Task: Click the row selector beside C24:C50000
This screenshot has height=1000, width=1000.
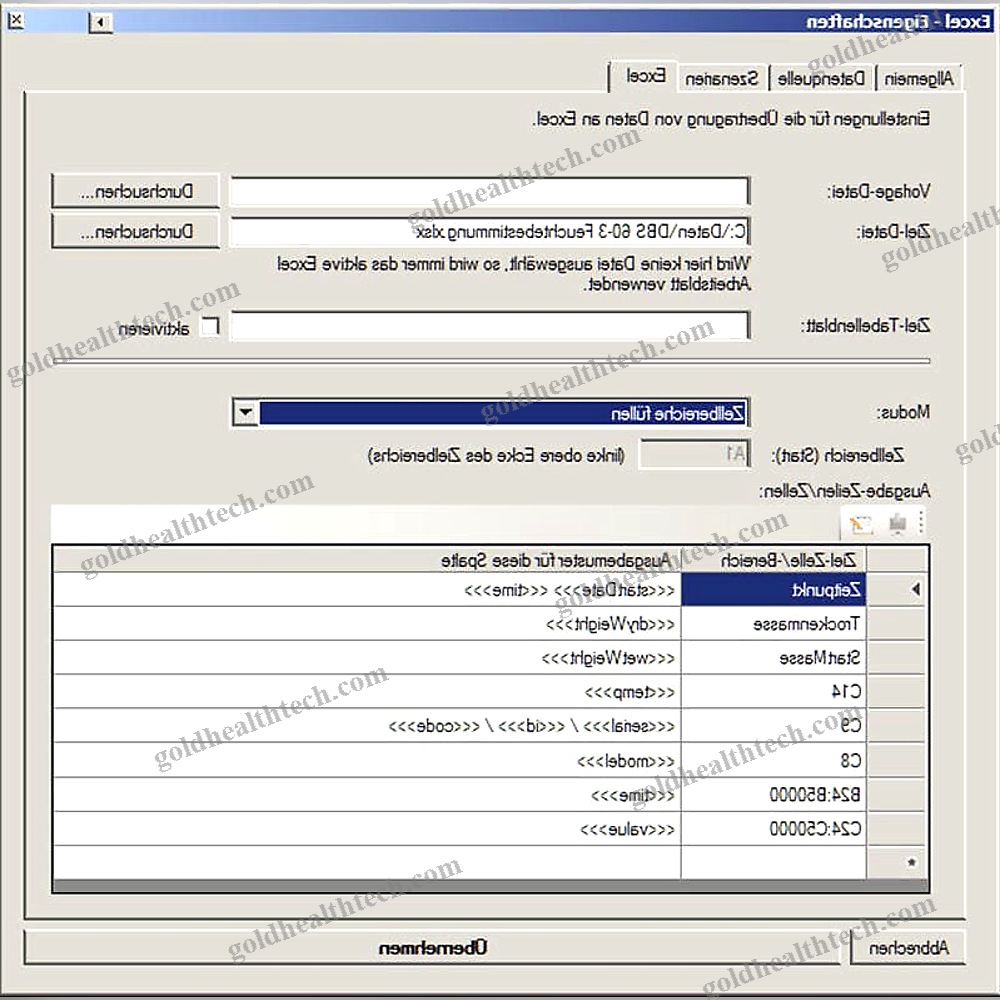Action: click(896, 828)
